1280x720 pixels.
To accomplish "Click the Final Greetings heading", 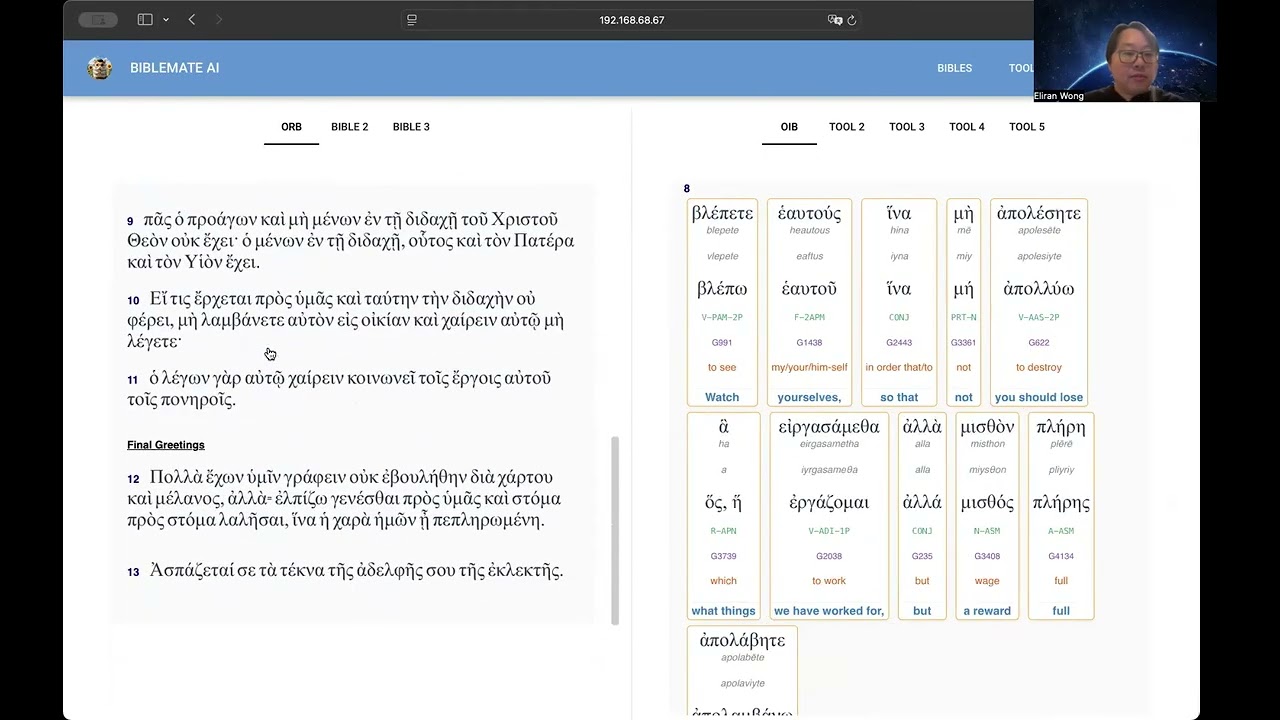I will pyautogui.click(x=166, y=445).
